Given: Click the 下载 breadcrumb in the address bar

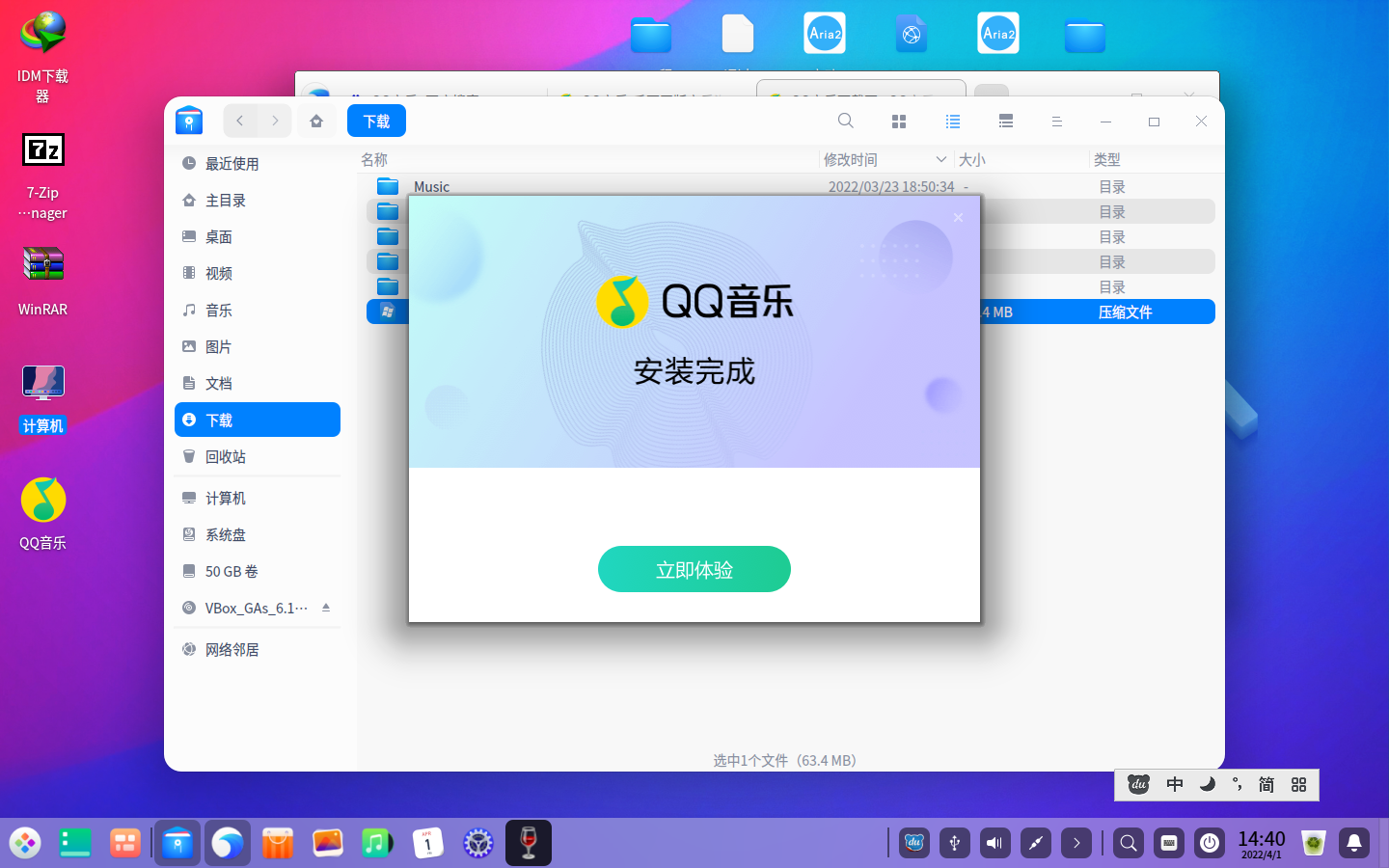Looking at the screenshot, I should click(x=376, y=121).
